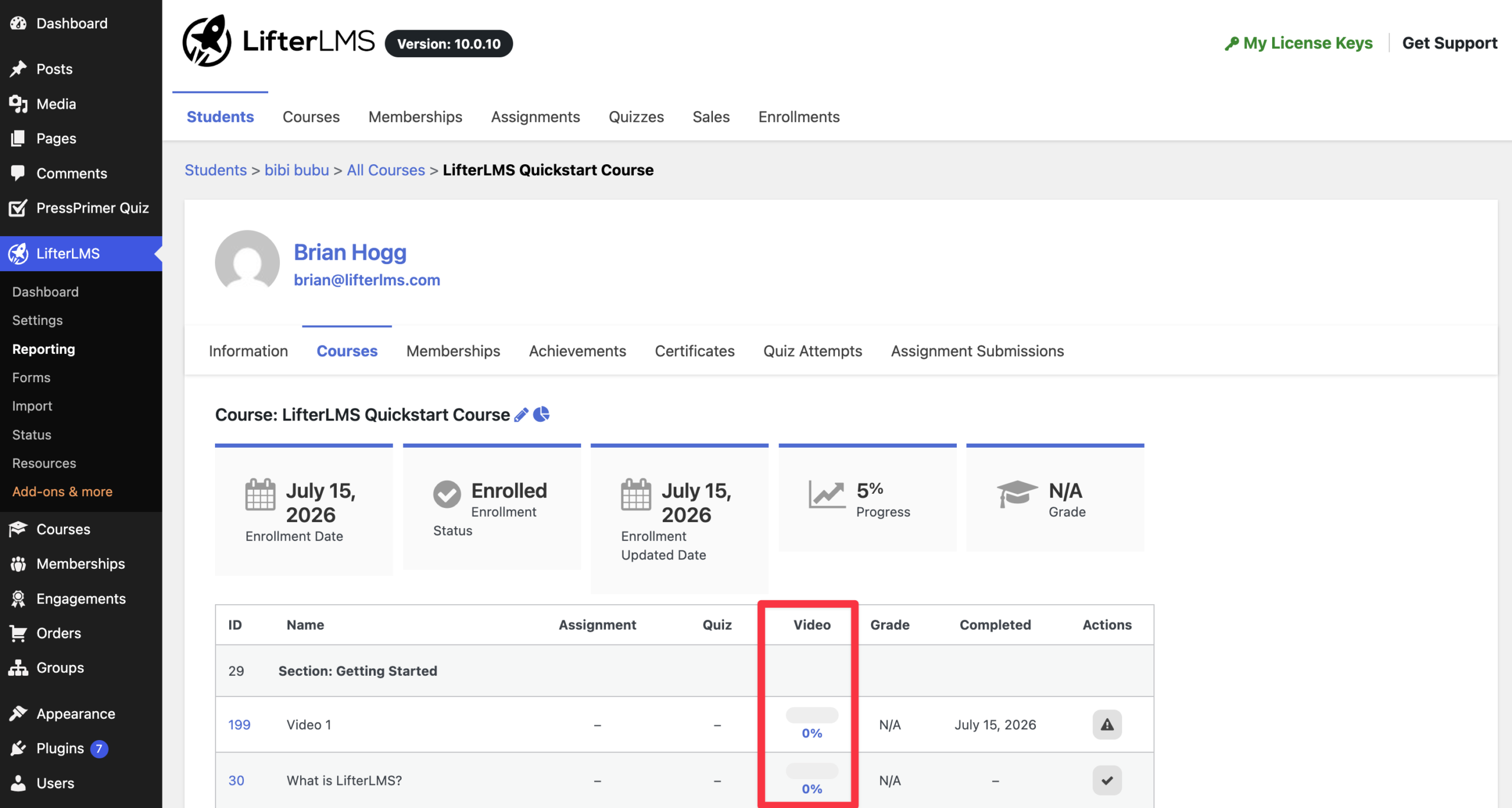Click the warning action icon for Video 1
The image size is (1512, 808).
1107,725
